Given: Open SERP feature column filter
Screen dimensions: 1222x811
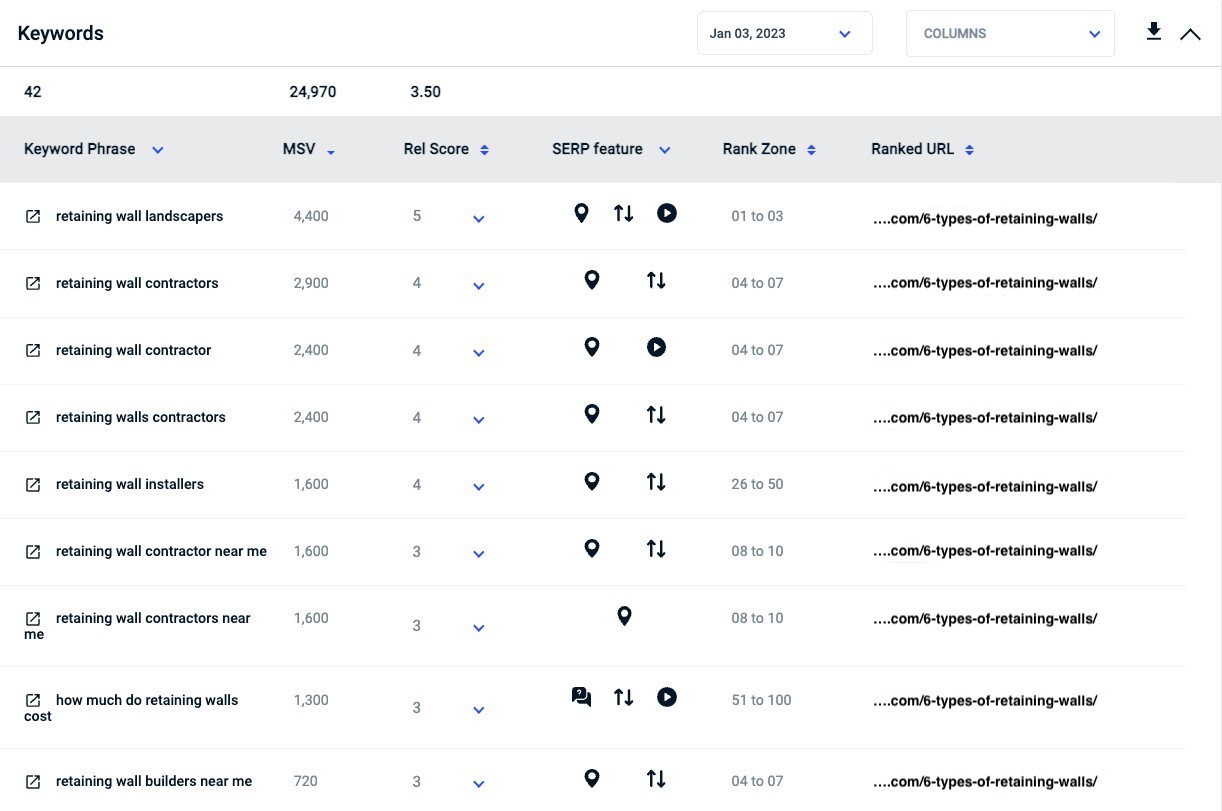Looking at the screenshot, I should [x=664, y=150].
